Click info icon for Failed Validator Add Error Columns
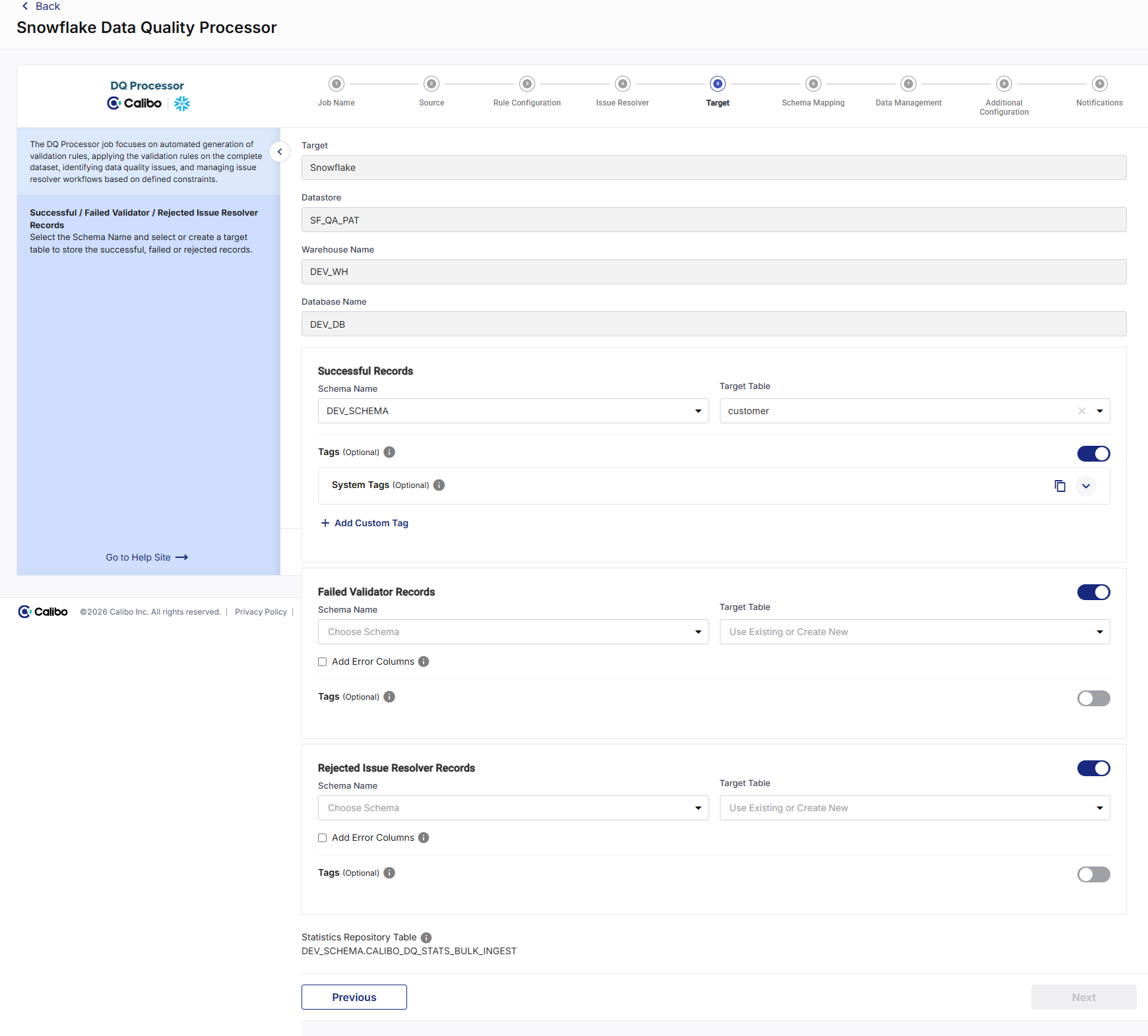 424,661
